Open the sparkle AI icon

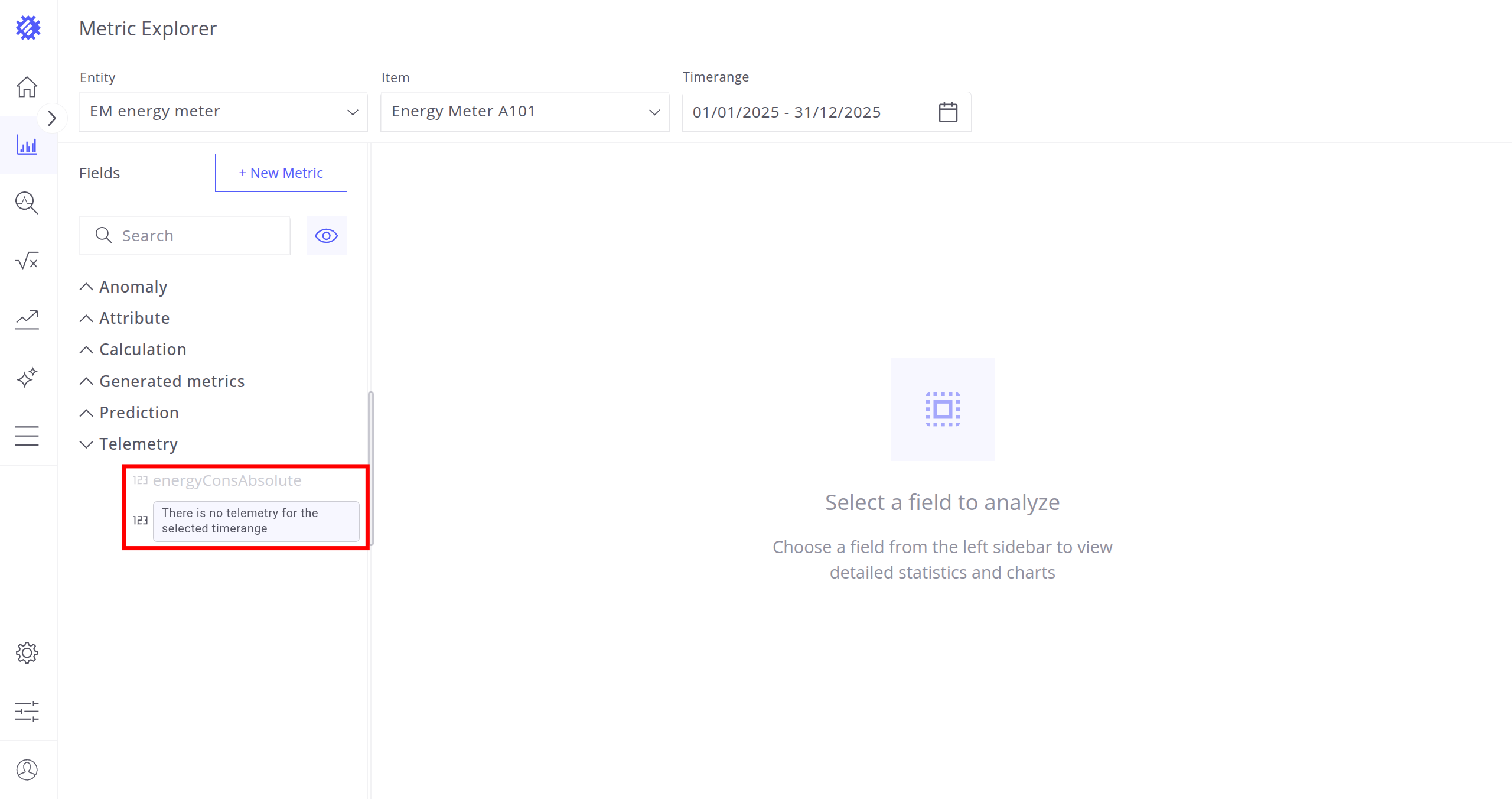(x=27, y=377)
